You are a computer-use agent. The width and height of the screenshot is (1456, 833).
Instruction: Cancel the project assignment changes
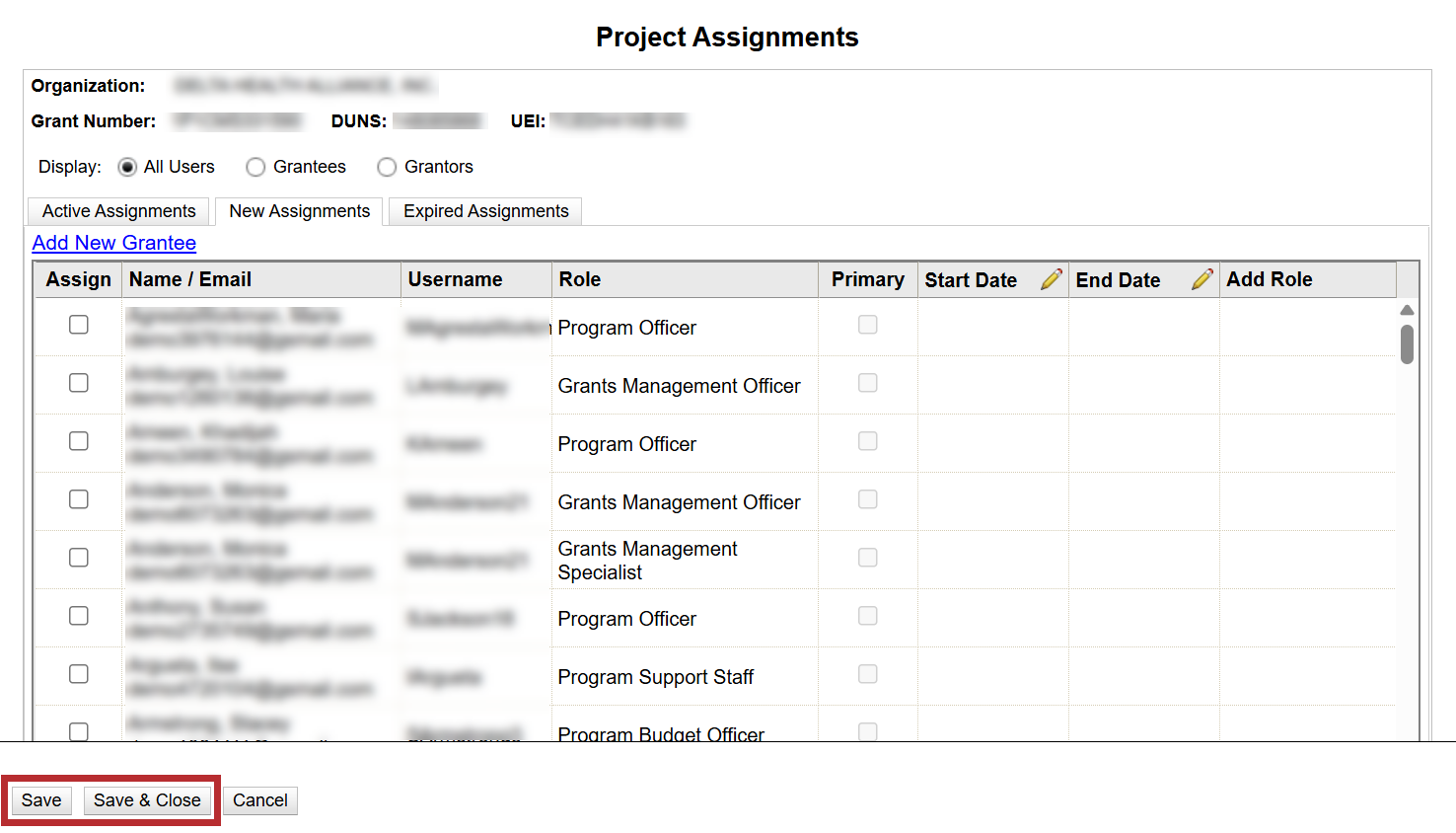coord(260,800)
